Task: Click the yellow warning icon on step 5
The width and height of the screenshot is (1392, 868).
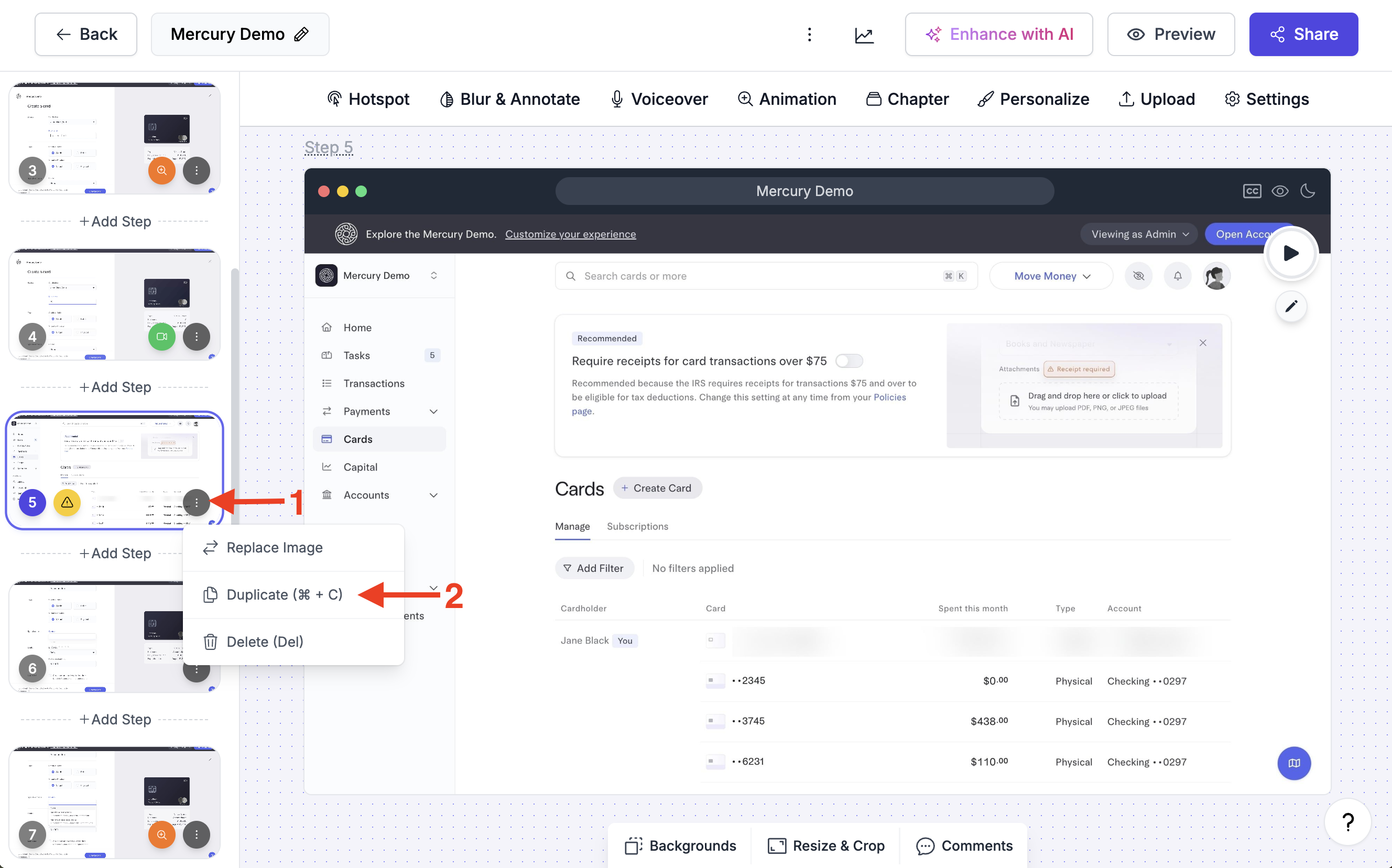Action: pyautogui.click(x=67, y=502)
